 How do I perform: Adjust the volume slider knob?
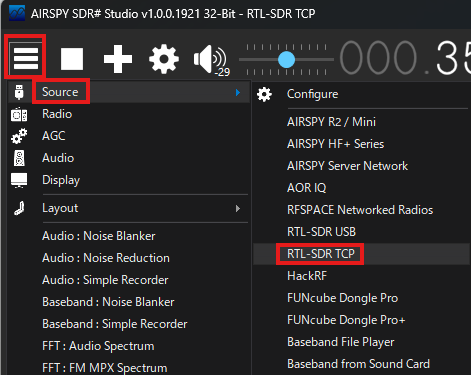(x=286, y=60)
